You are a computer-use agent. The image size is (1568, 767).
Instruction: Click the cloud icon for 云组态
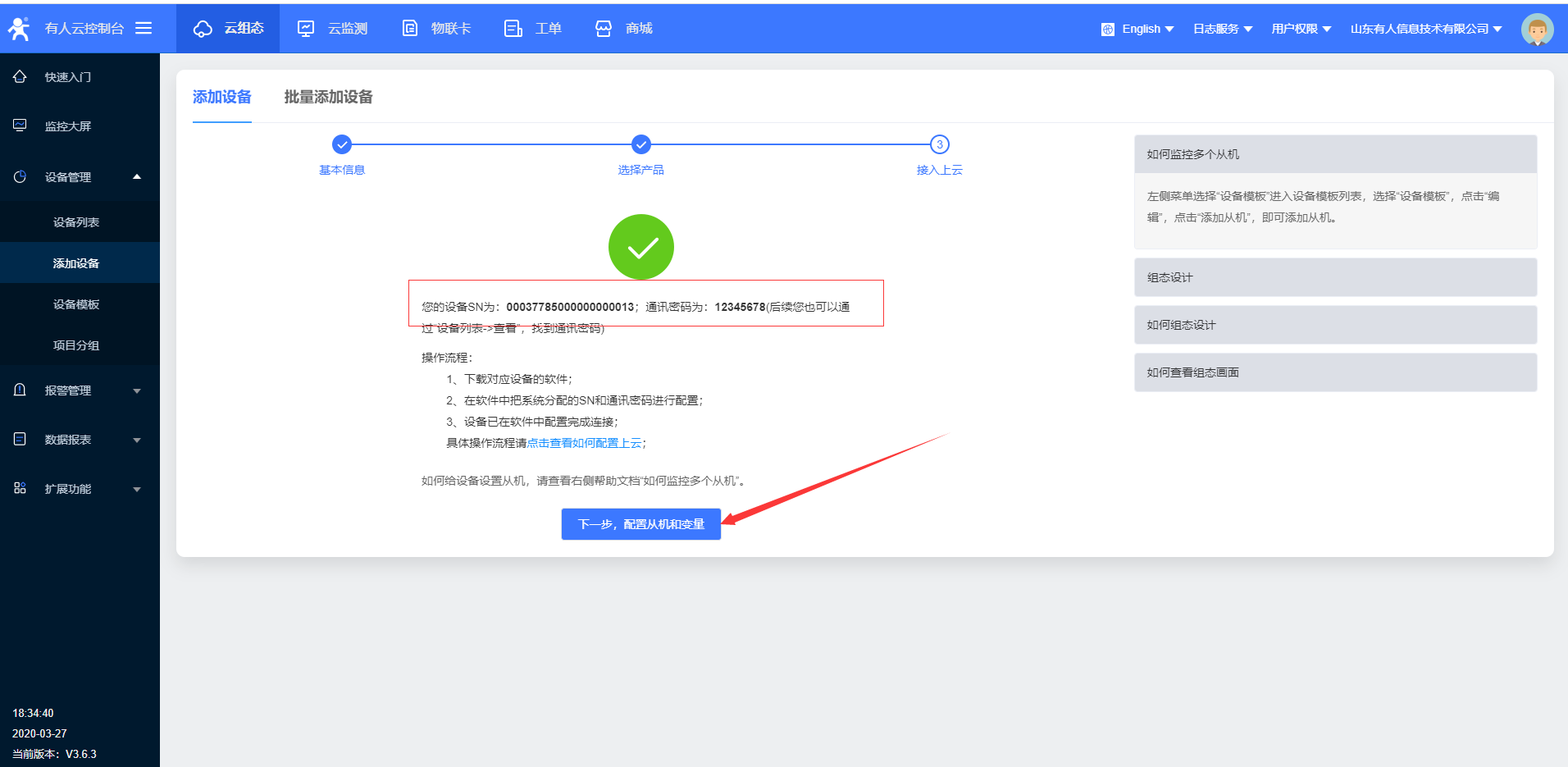click(203, 29)
